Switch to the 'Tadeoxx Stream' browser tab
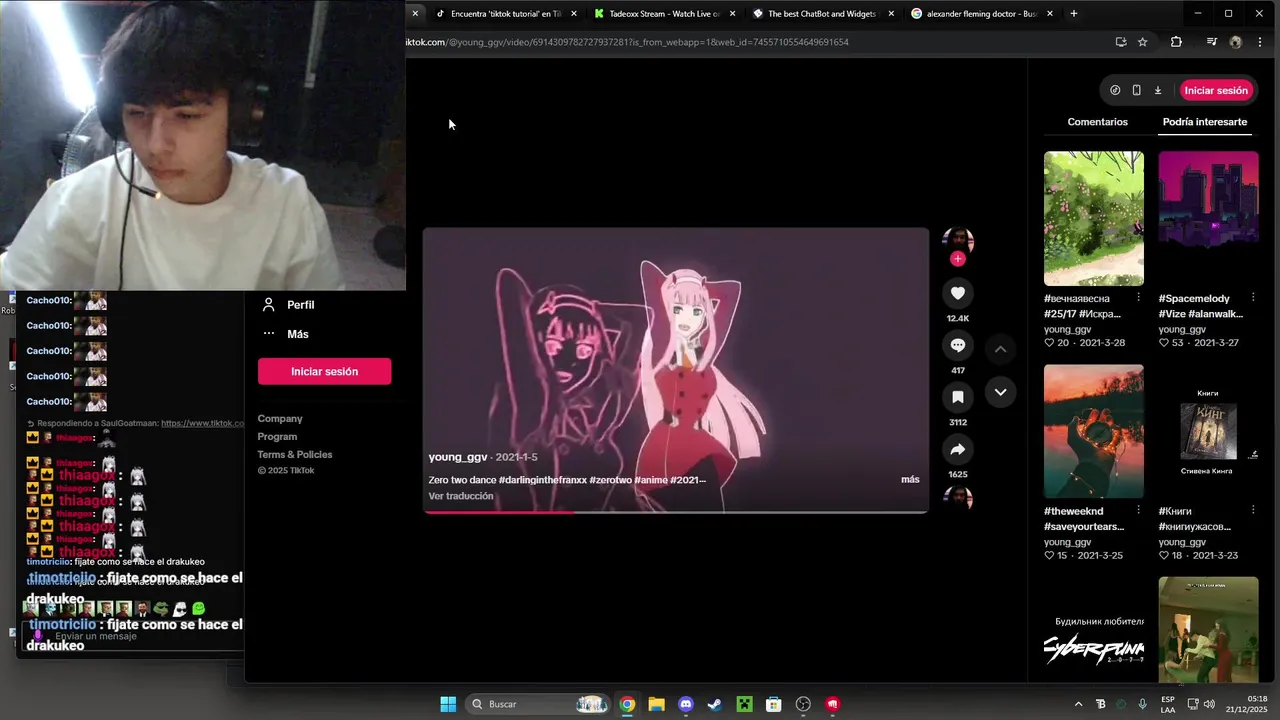Screen dimensions: 1280x720 pyautogui.click(x=663, y=14)
